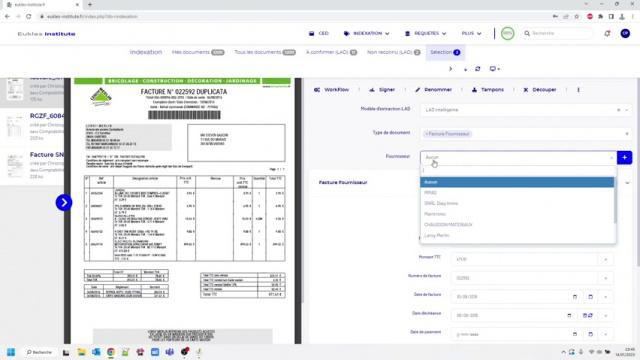The image size is (640, 360).
Task: Click the blue plus button beside Fournisseur
Action: (624, 158)
